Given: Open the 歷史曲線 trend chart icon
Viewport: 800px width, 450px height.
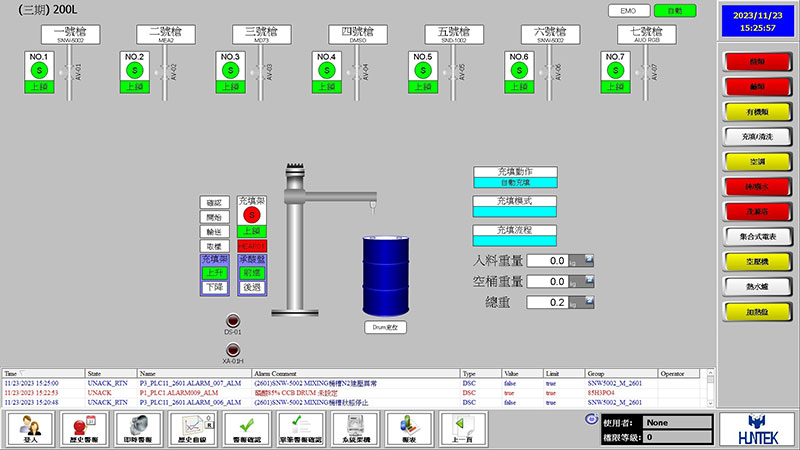Looking at the screenshot, I should pyautogui.click(x=191, y=428).
